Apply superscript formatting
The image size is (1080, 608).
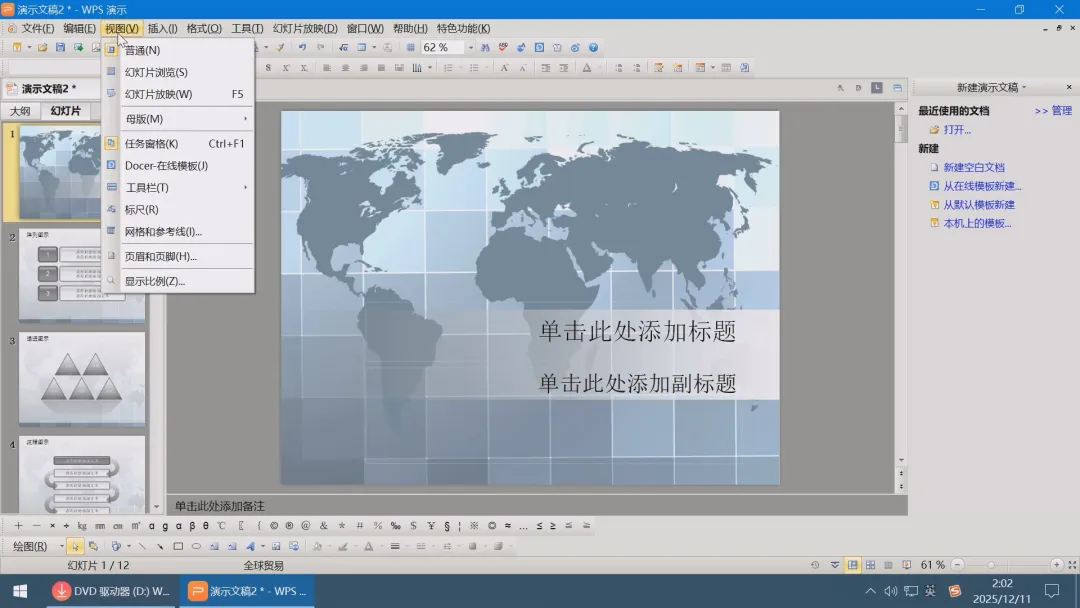(286, 67)
